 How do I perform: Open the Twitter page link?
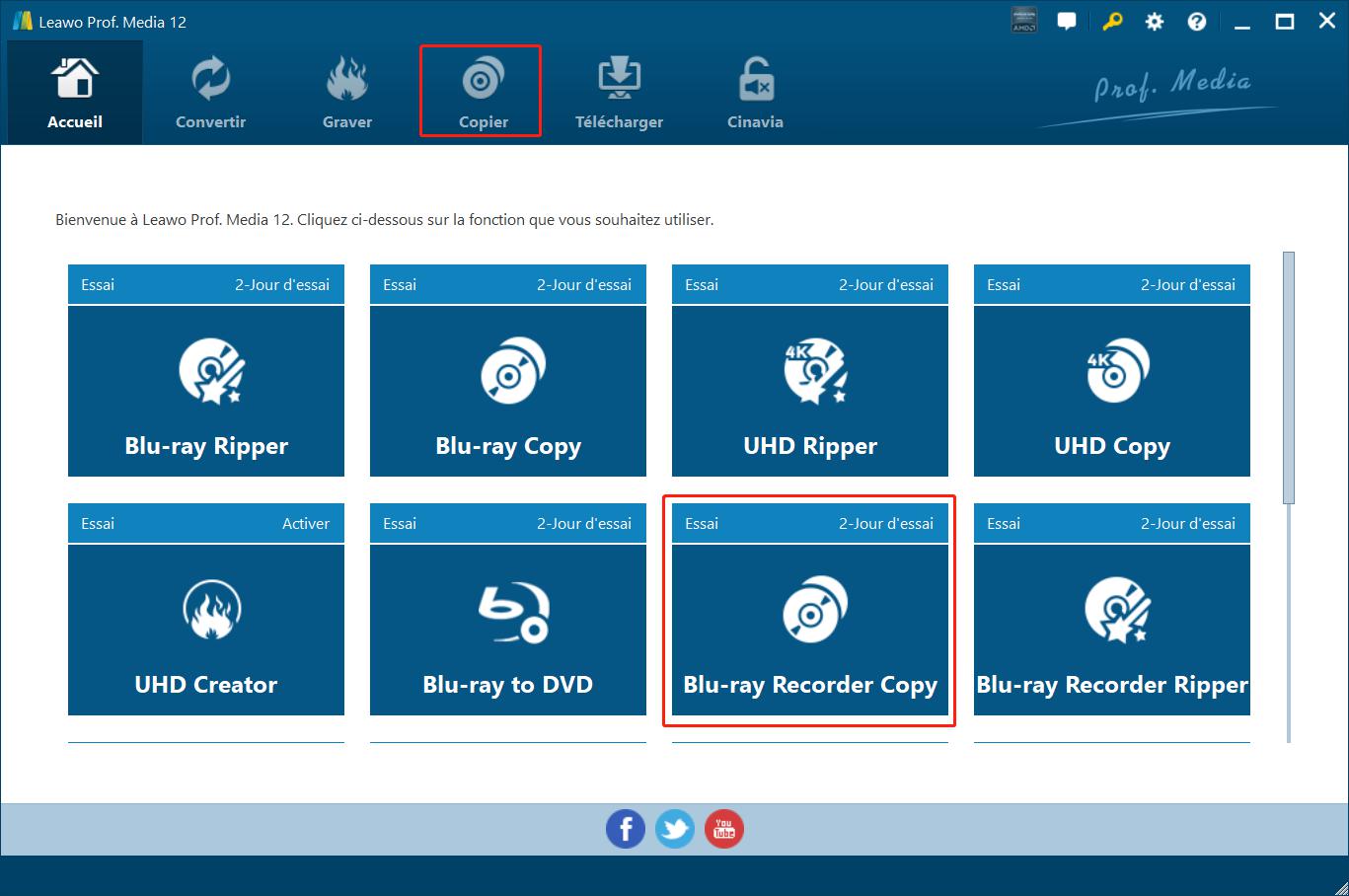click(675, 829)
